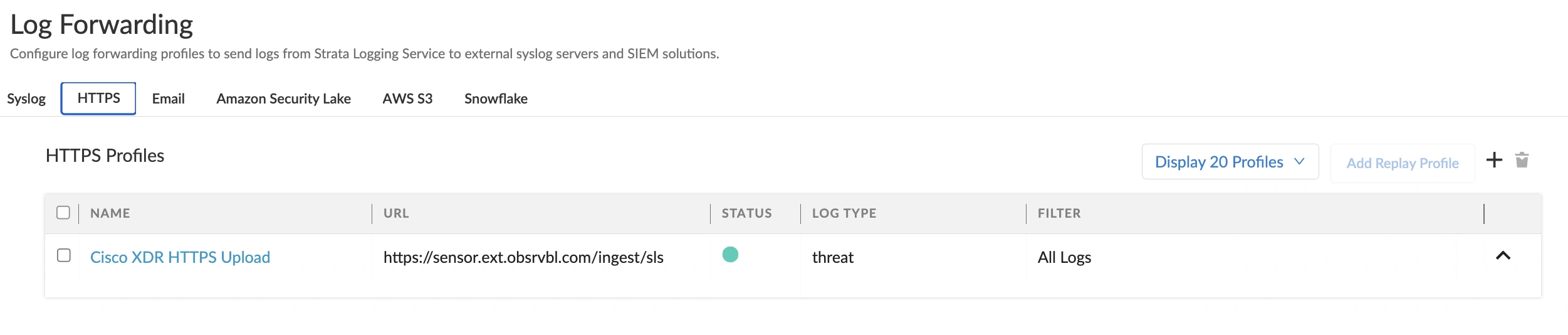1568x335 pixels.
Task: Switch to the AWS S3 tab
Action: click(407, 98)
